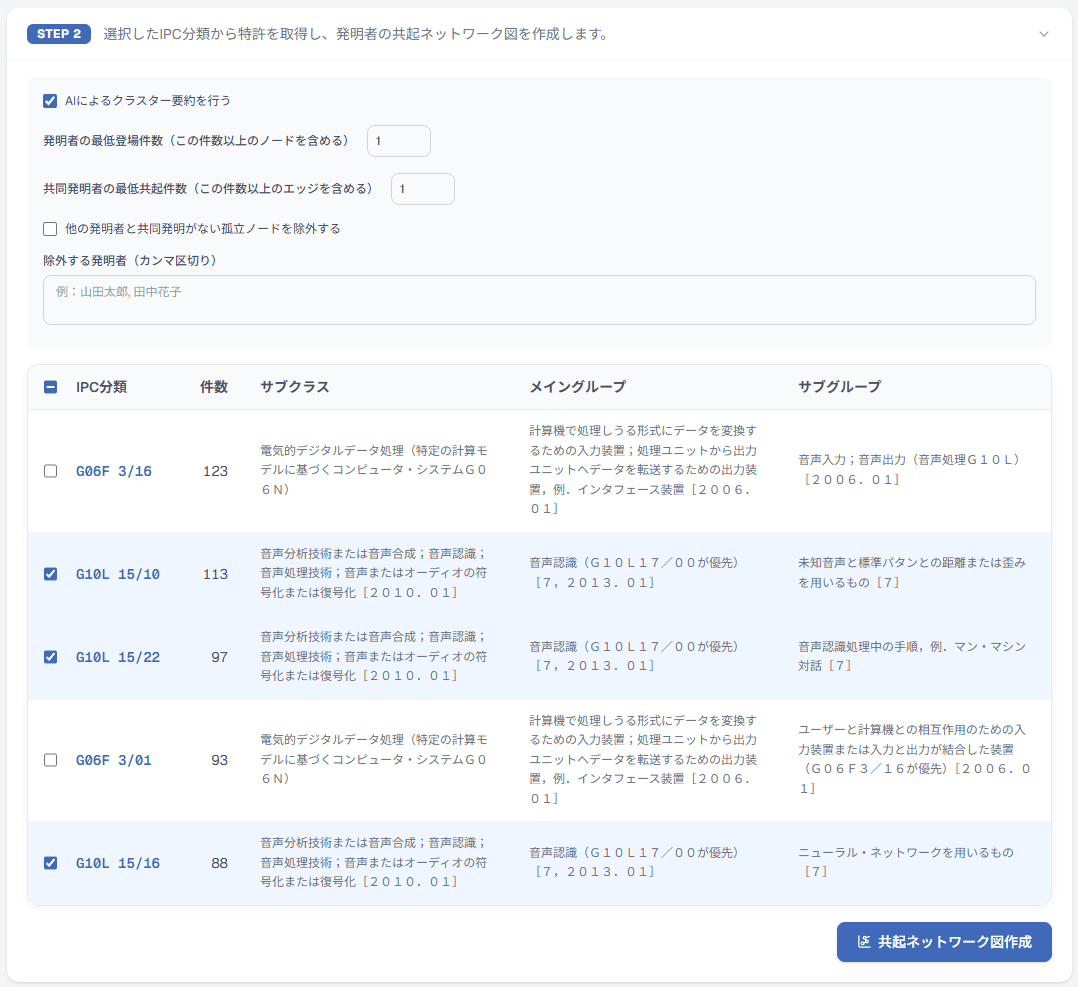The image size is (1078, 987).
Task: Click the 音声認識処理中の手順 subgroup cell
Action: pos(912,656)
